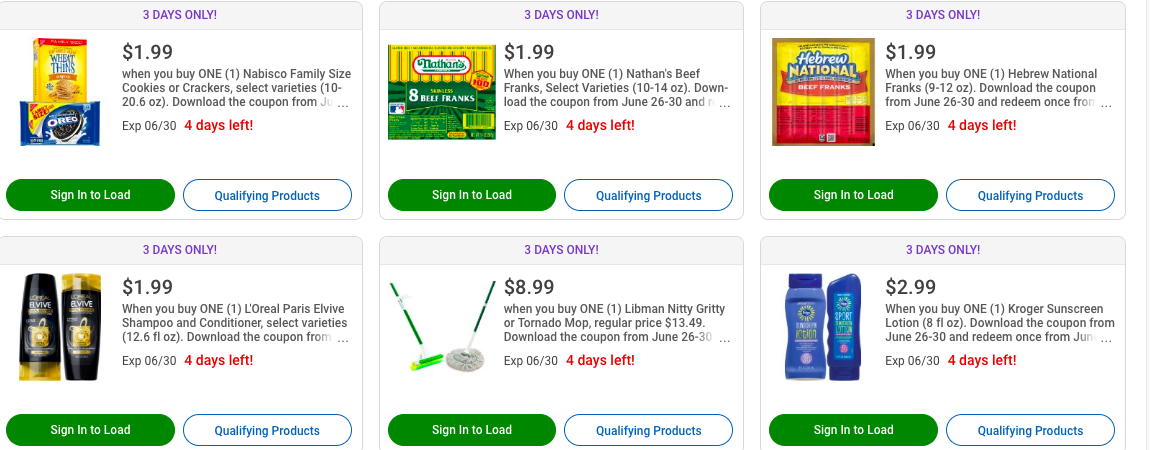
Task: View Qualifying Products for Nathan's Beef Franks
Action: coord(648,195)
